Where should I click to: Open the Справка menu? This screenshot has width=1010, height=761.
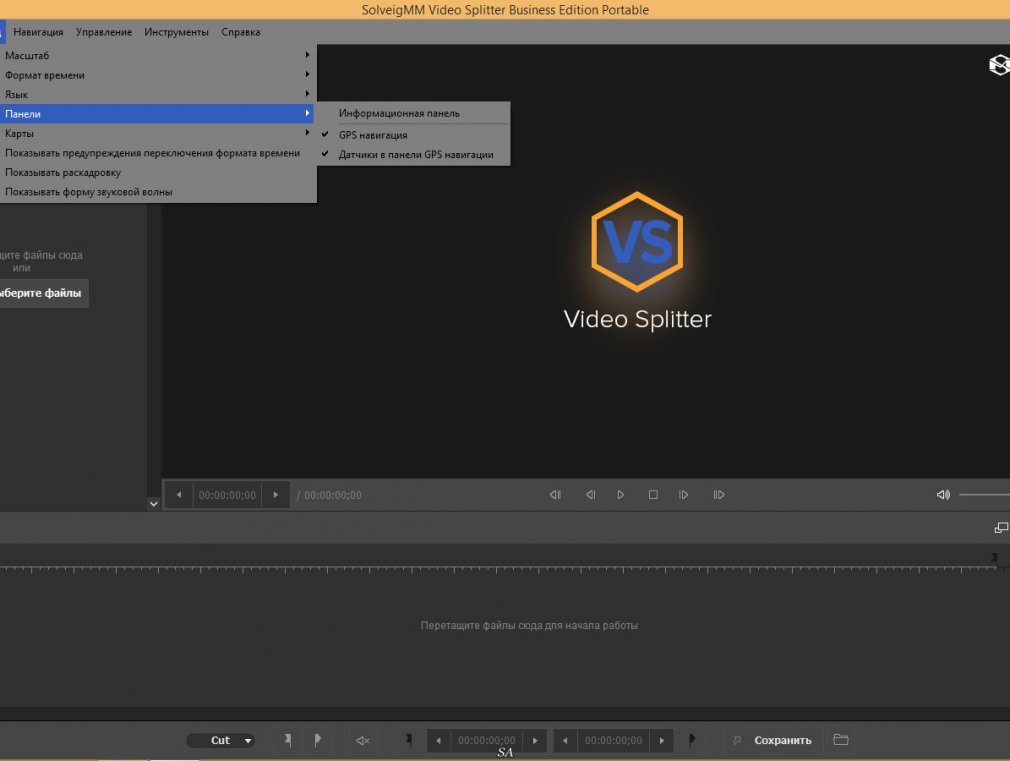click(241, 32)
